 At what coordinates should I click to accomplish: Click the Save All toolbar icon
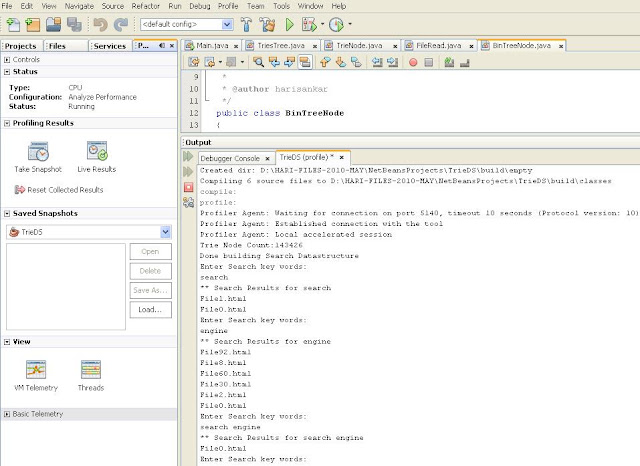(74, 25)
